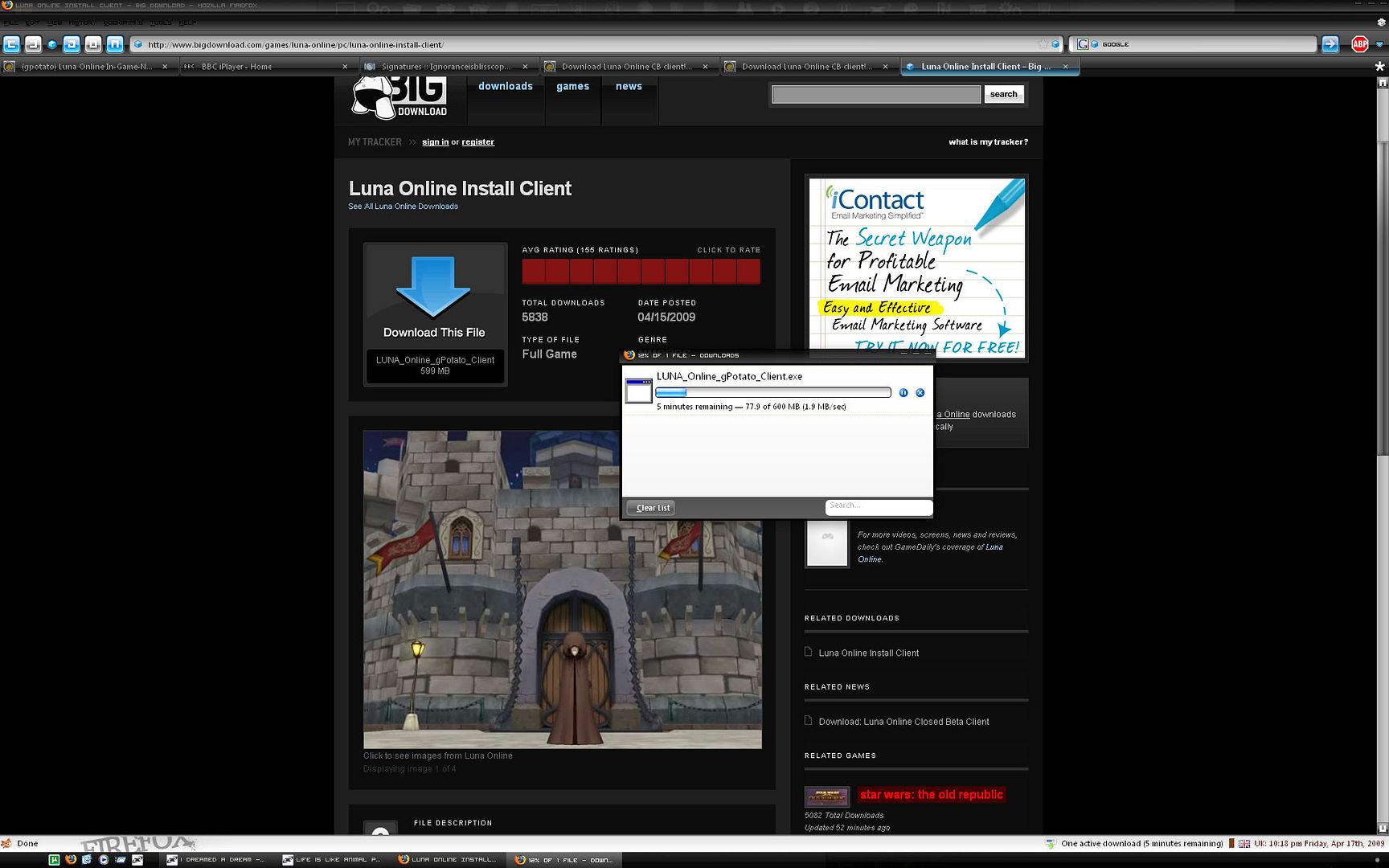Image resolution: width=1389 pixels, height=868 pixels.
Task: Click the Luna Online castle screenshot
Action: point(562,589)
